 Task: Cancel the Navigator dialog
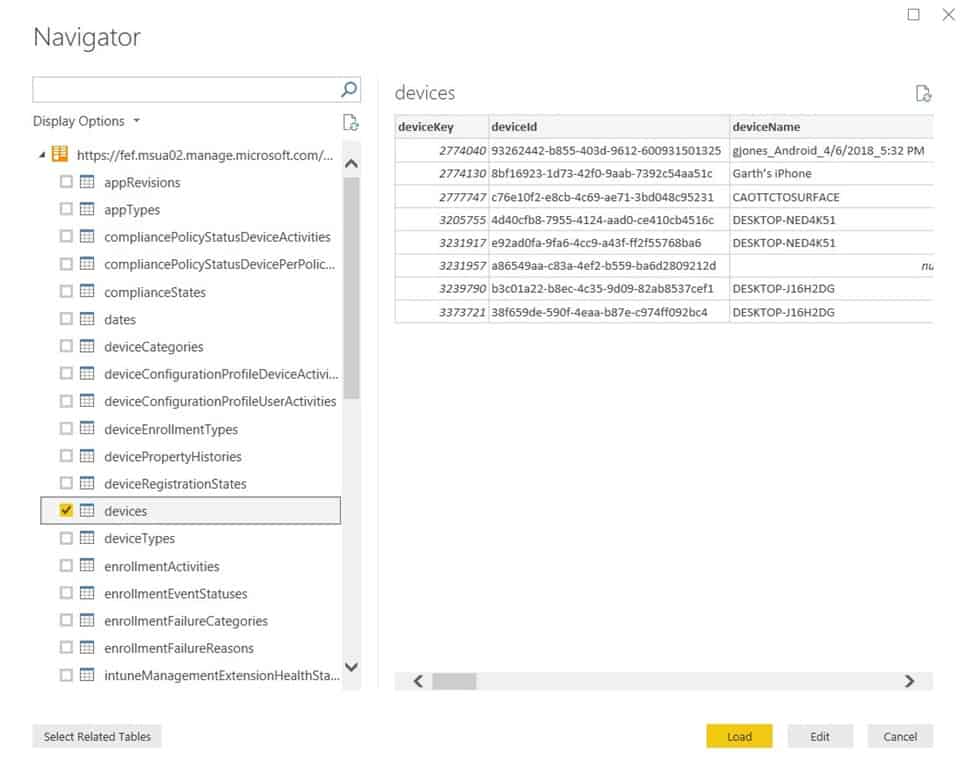[x=900, y=736]
